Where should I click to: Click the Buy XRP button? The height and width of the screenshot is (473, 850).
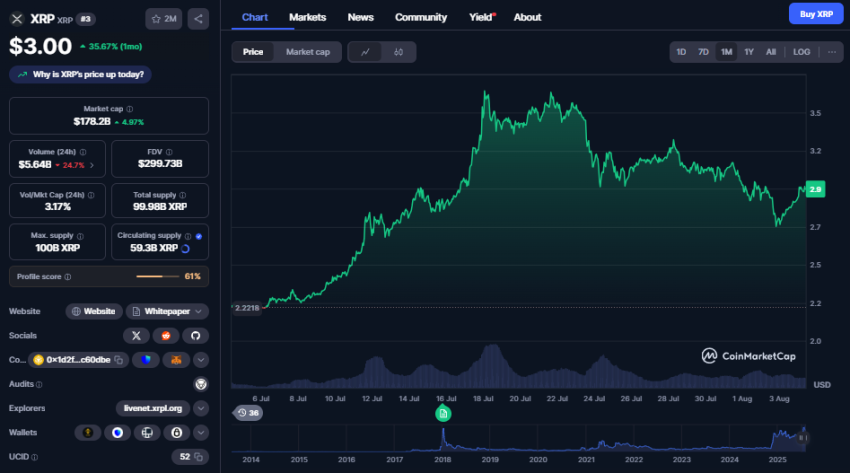pos(816,14)
